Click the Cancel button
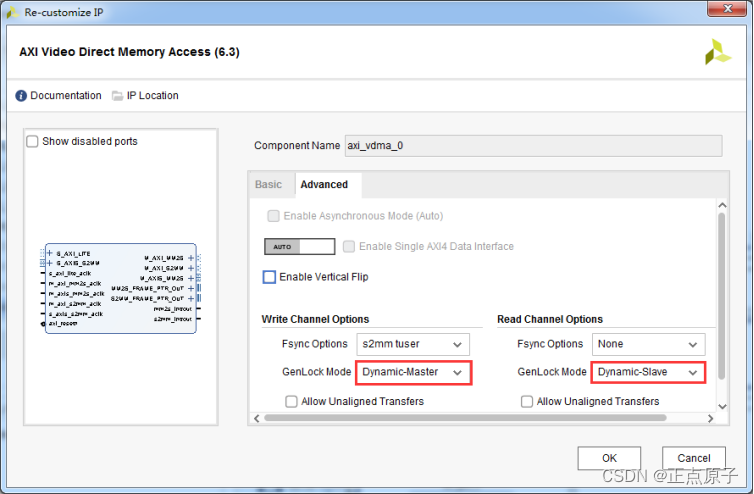 click(x=693, y=458)
